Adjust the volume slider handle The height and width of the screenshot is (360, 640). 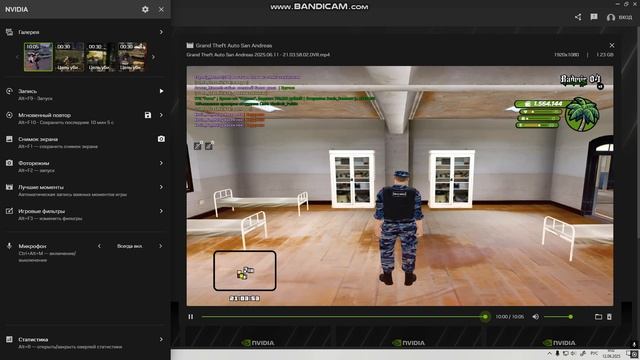[571, 317]
